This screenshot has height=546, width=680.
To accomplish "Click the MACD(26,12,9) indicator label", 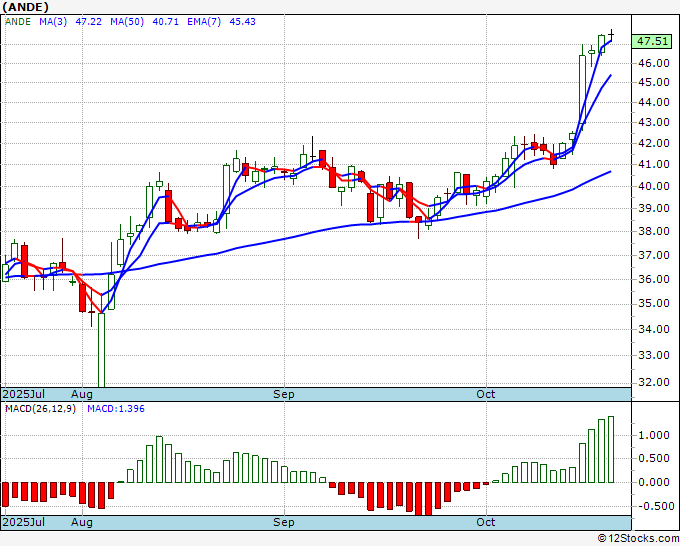I will [x=40, y=409].
